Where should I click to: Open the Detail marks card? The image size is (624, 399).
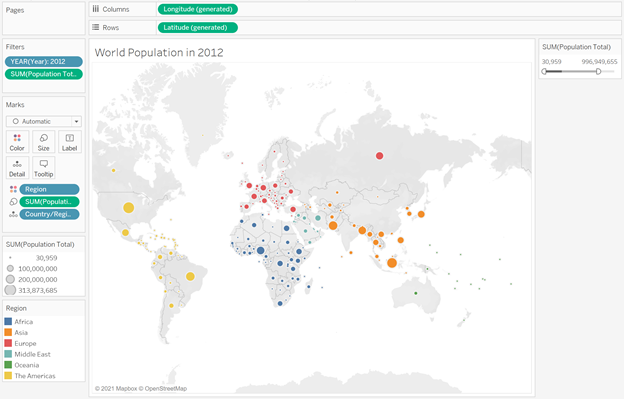[17, 168]
